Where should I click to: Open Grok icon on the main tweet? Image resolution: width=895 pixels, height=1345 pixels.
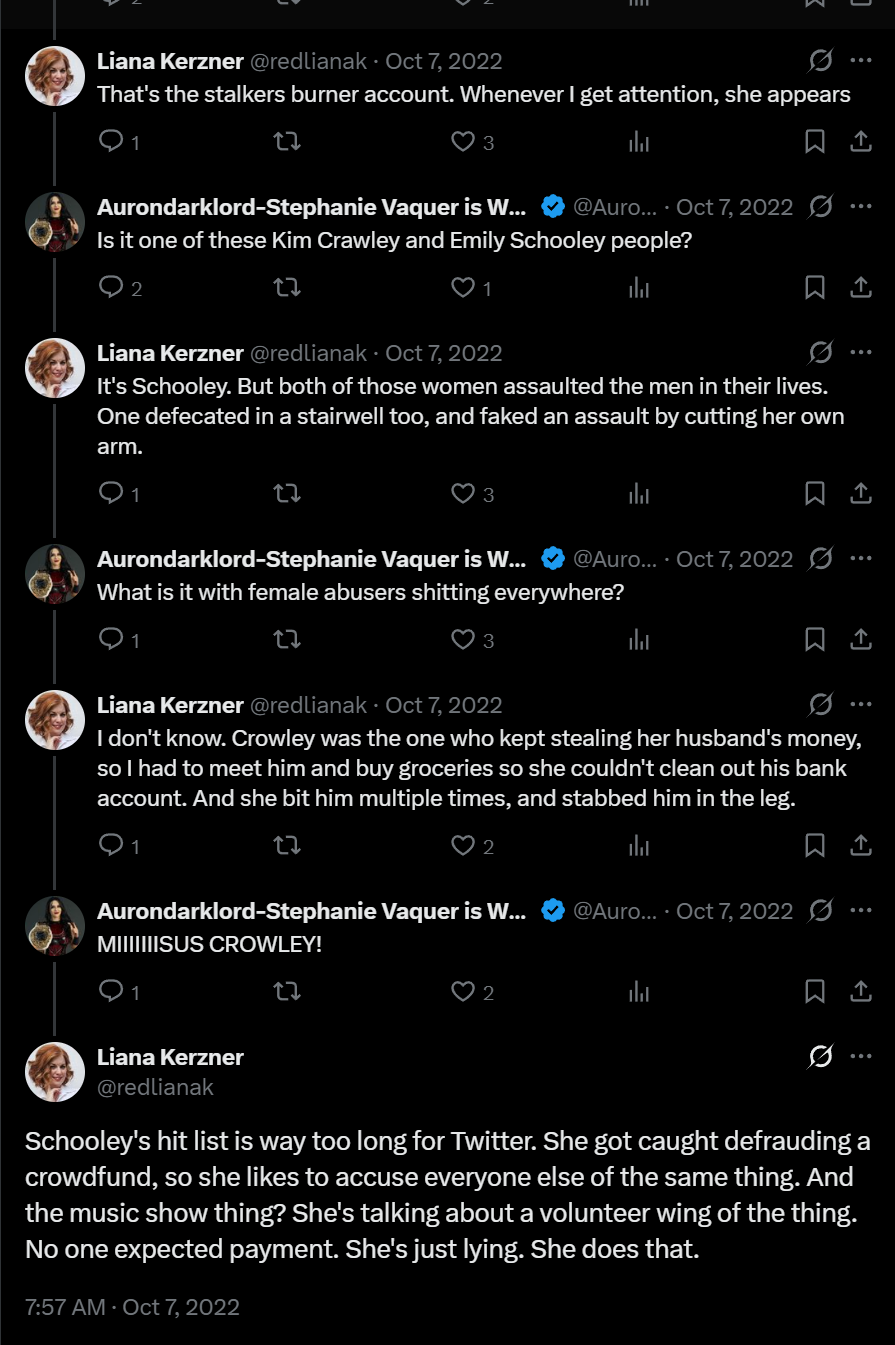[820, 1057]
